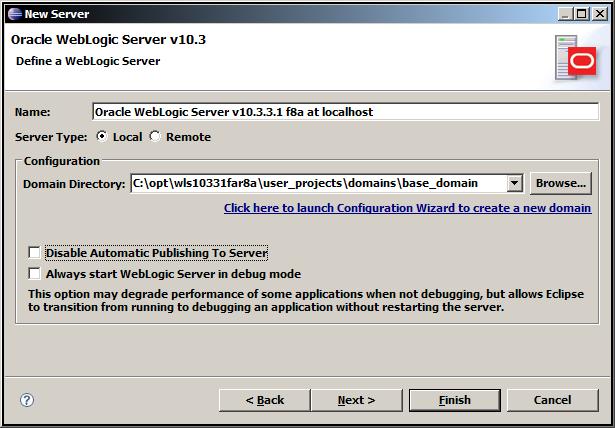Open the Configuration Wizard link for new domain
Screen dimensions: 615x428
pos(408,208)
